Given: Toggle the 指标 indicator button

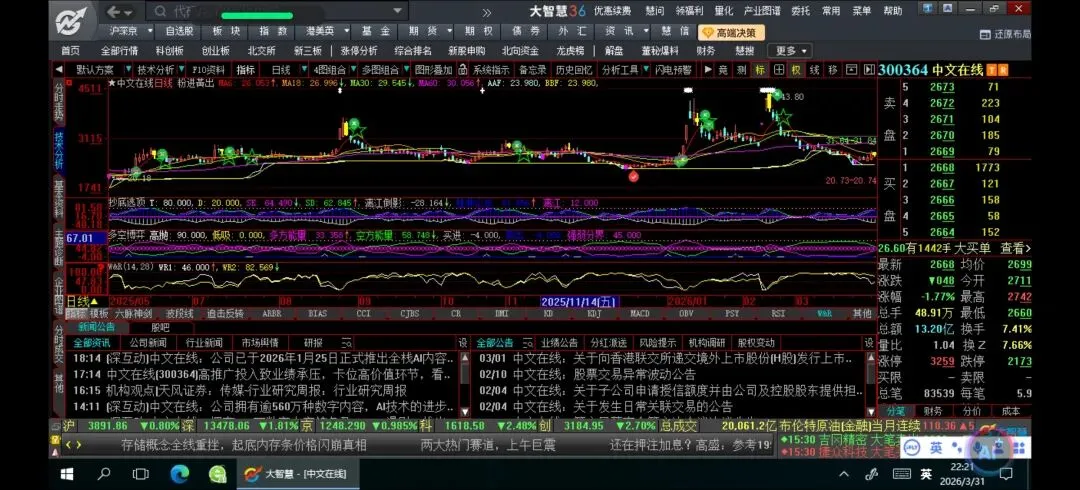Looking at the screenshot, I should [246, 70].
